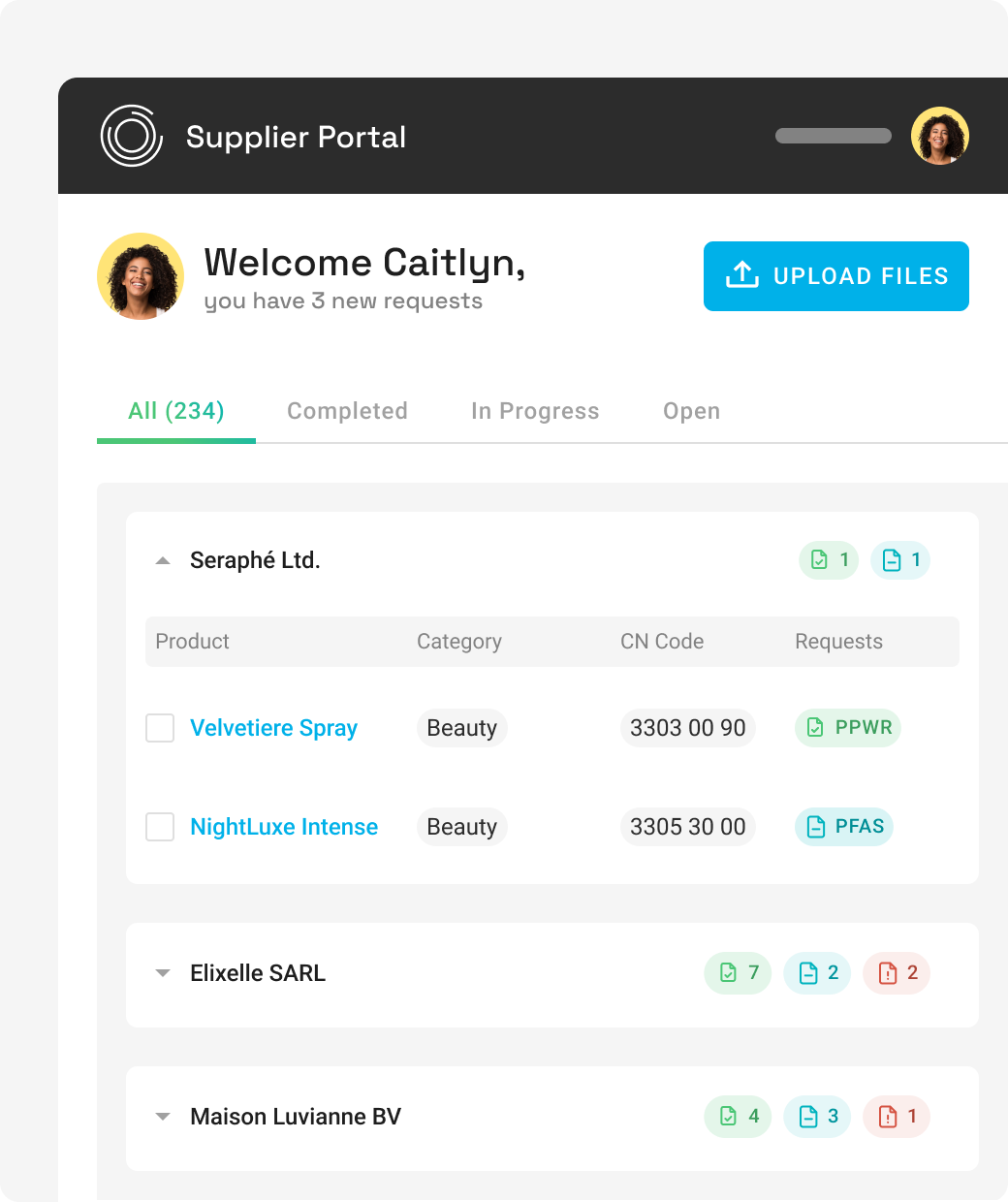The width and height of the screenshot is (1008, 1202).
Task: Open the Velvetiere Spray product link
Action: [x=273, y=728]
